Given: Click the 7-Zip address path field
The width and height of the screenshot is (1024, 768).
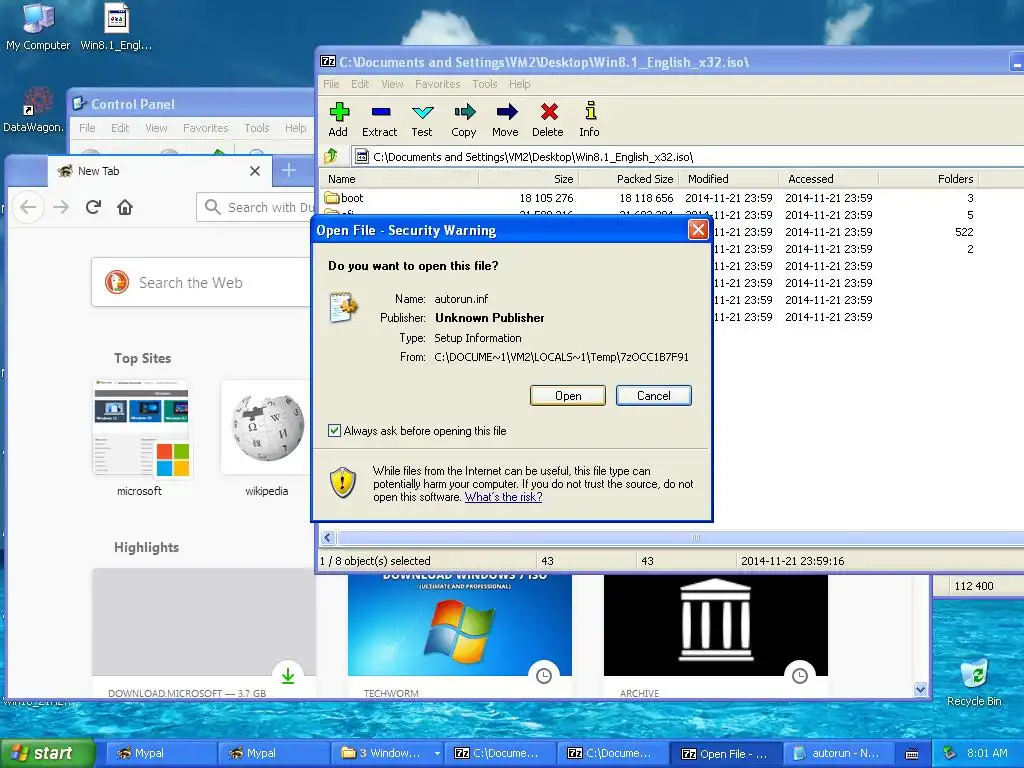Looking at the screenshot, I should (x=689, y=157).
